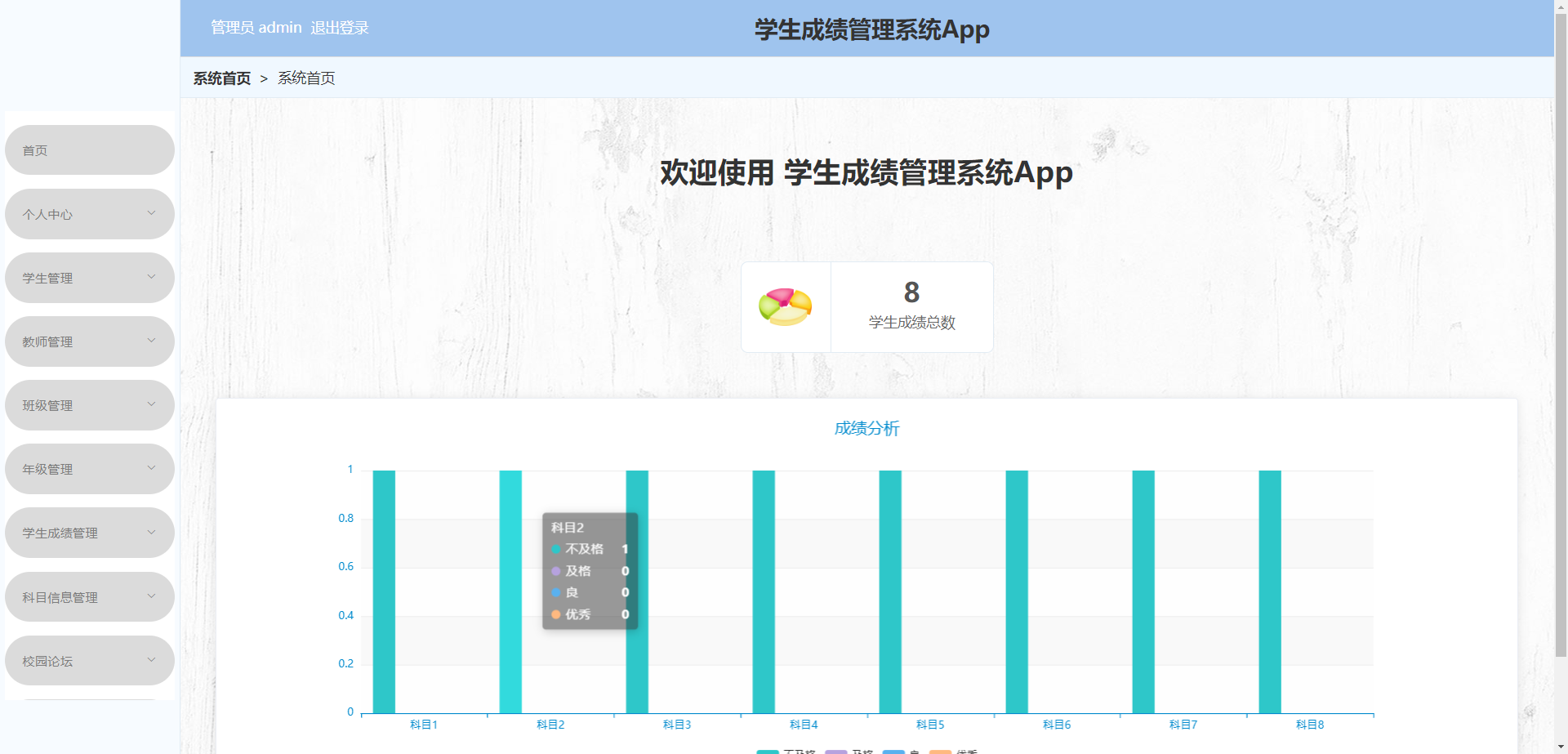
Task: Click the 学生成绩总数 count card
Action: [x=911, y=306]
